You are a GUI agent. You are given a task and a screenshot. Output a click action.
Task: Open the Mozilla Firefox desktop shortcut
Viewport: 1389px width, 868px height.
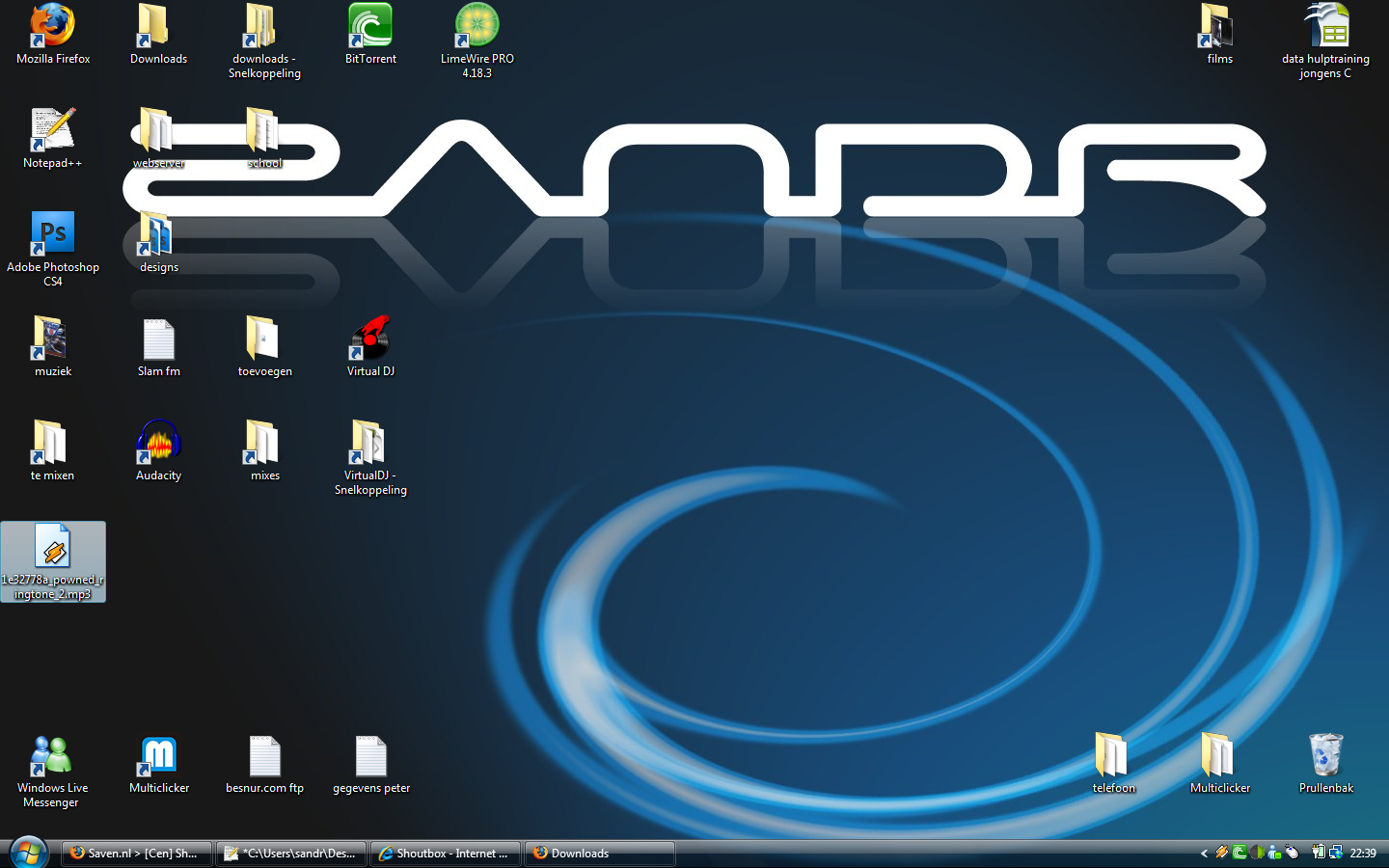(53, 35)
